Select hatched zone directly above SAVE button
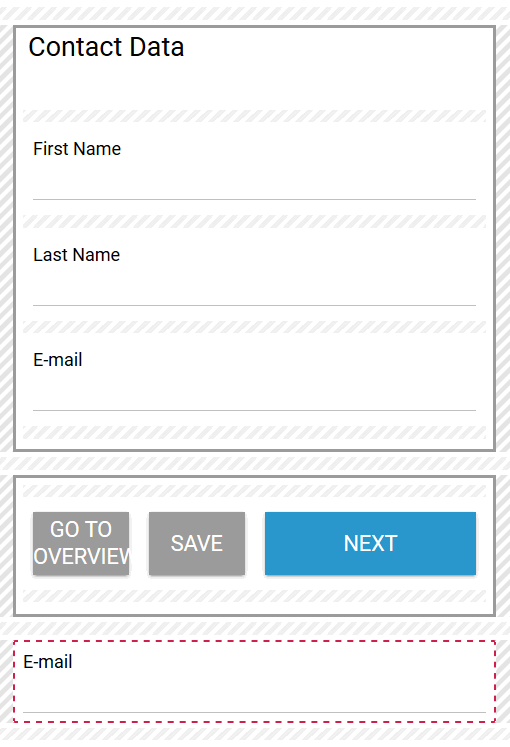Image resolution: width=510 pixels, height=747 pixels. pos(254,491)
